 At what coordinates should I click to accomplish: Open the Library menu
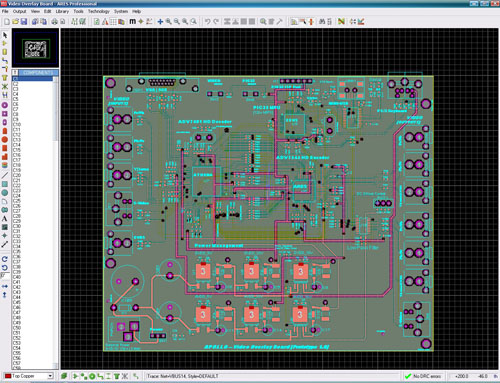(62, 11)
